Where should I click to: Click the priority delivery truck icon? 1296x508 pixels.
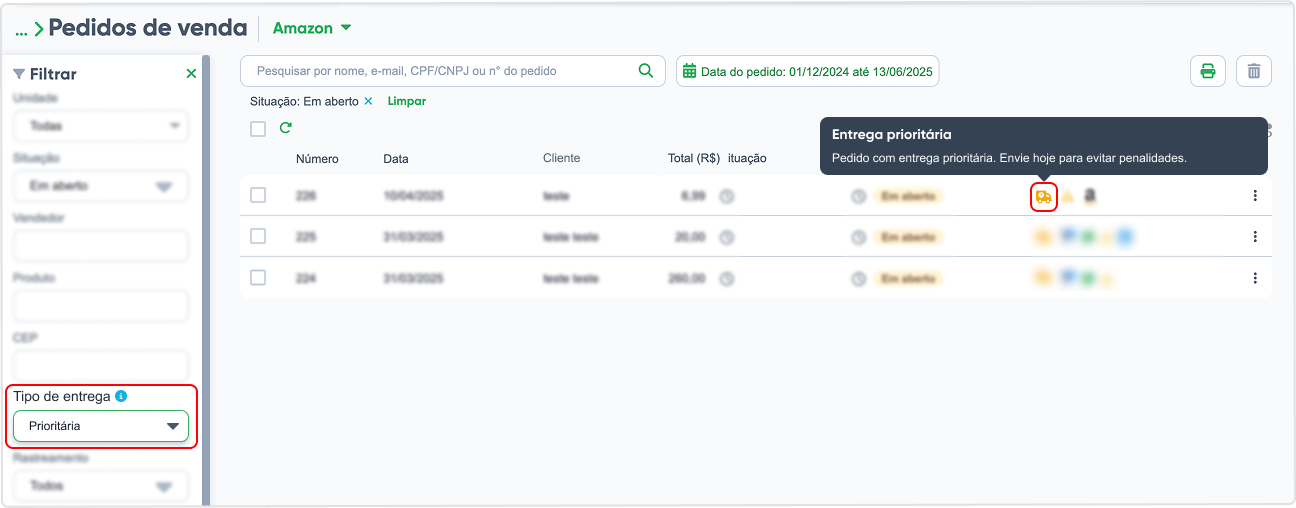pyautogui.click(x=1043, y=197)
